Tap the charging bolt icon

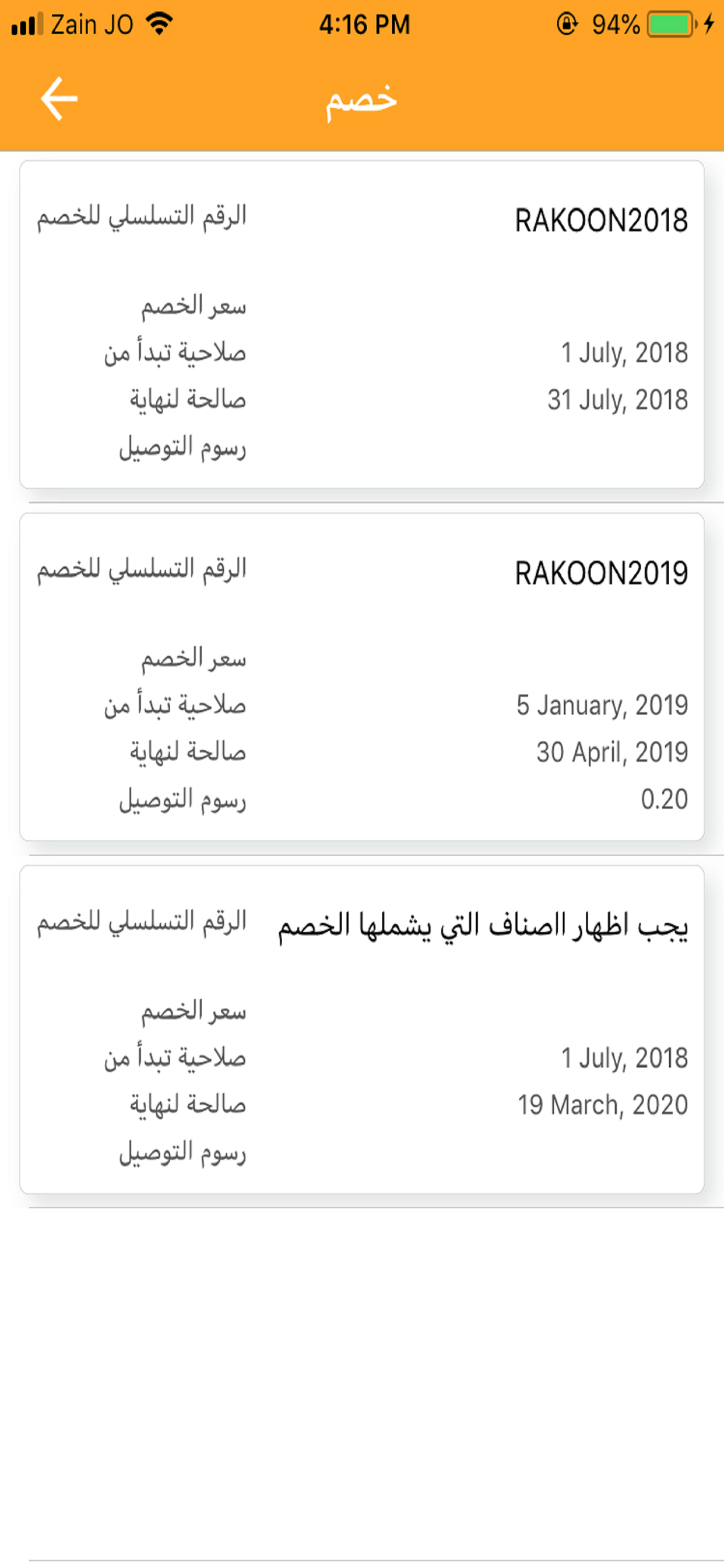(709, 24)
